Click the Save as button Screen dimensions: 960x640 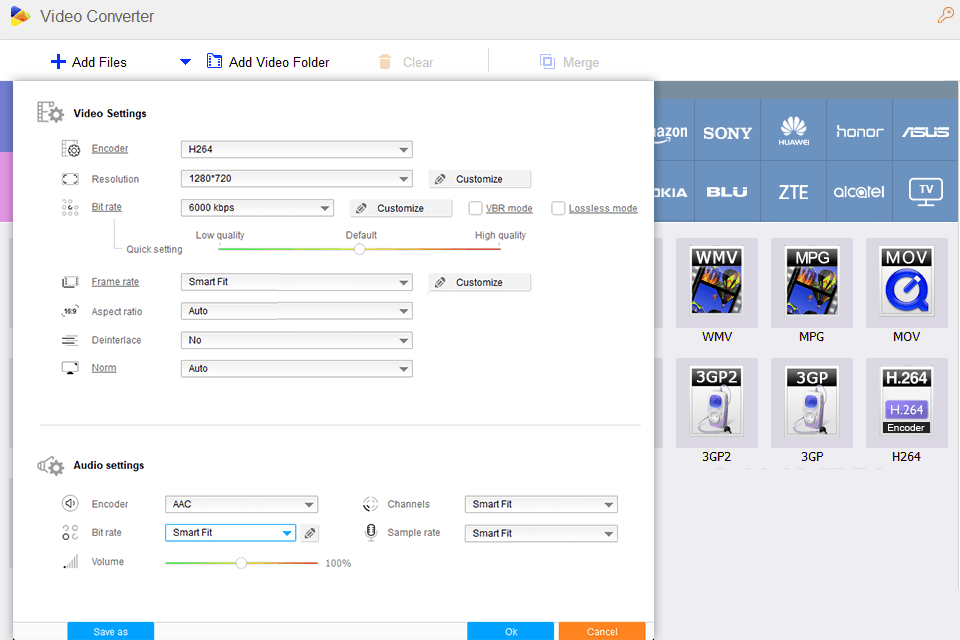[111, 631]
